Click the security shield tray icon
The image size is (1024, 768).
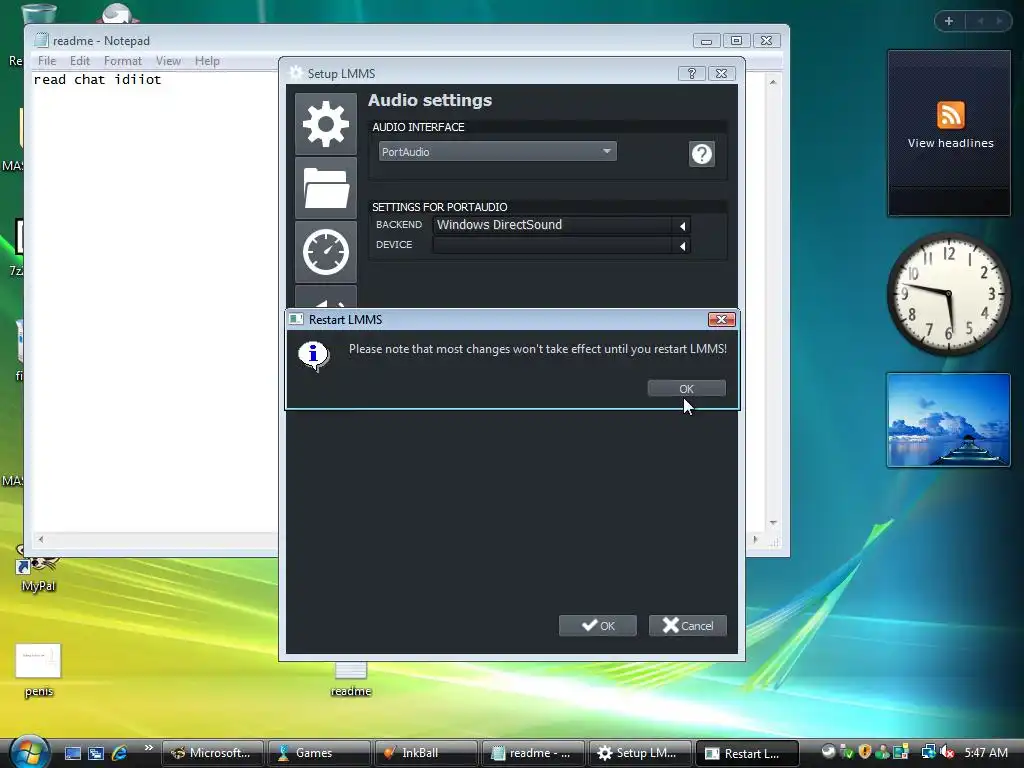pos(865,752)
